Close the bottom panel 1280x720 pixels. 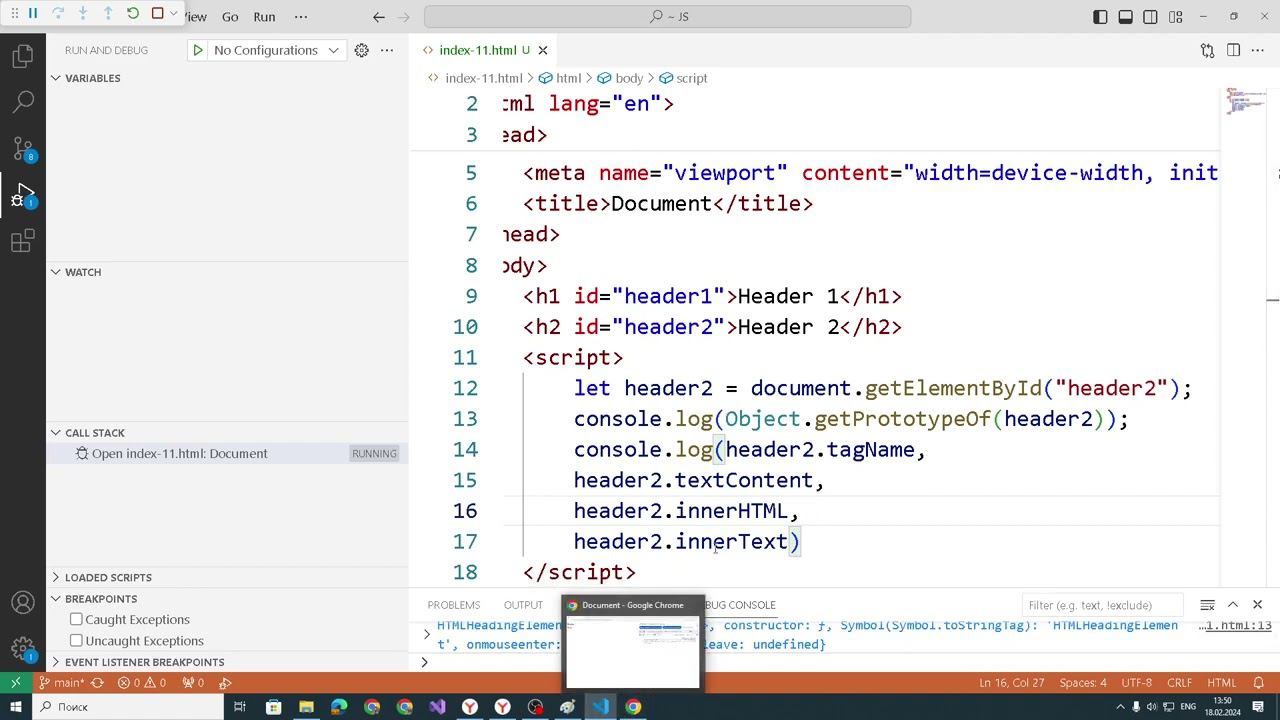[x=1258, y=605]
